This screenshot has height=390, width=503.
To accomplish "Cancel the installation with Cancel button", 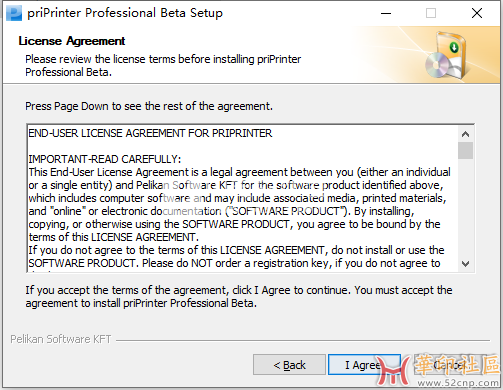I will 449,365.
